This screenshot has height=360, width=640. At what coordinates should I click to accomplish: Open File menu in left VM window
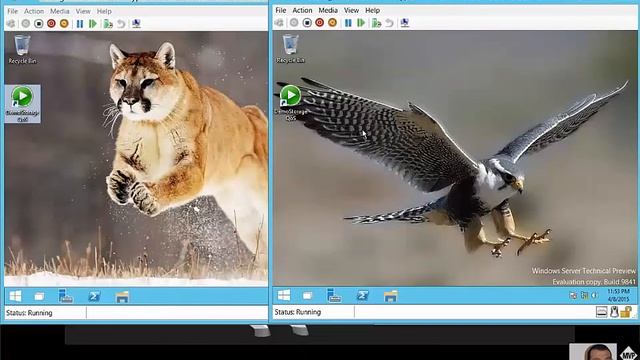[x=13, y=11]
